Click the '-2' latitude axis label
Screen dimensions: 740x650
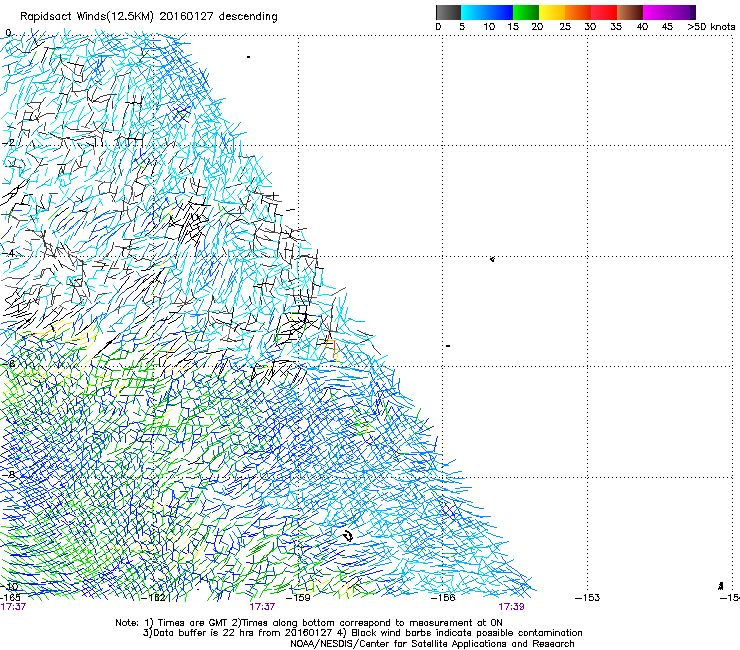[x=8, y=143]
